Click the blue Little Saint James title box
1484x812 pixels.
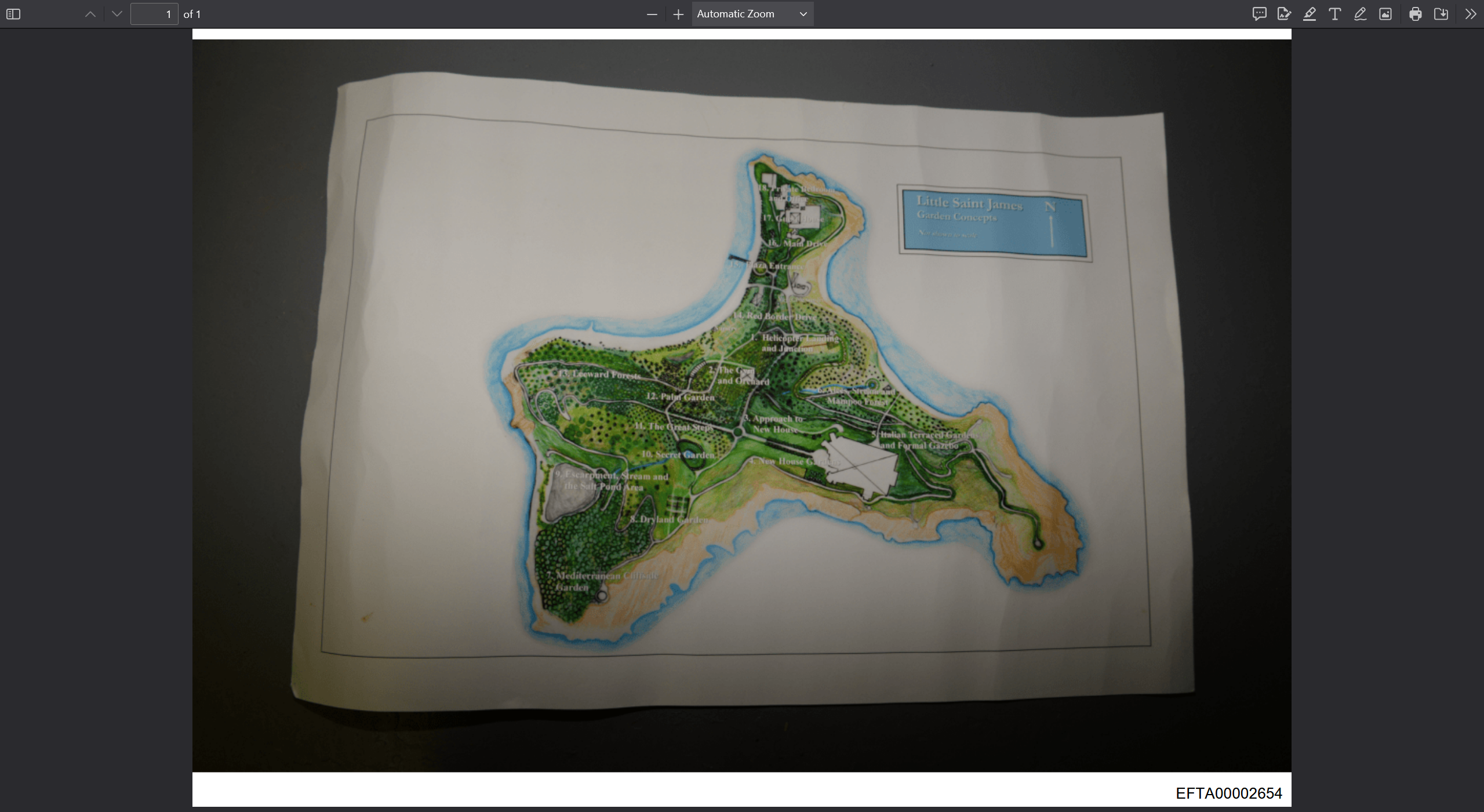[x=994, y=223]
